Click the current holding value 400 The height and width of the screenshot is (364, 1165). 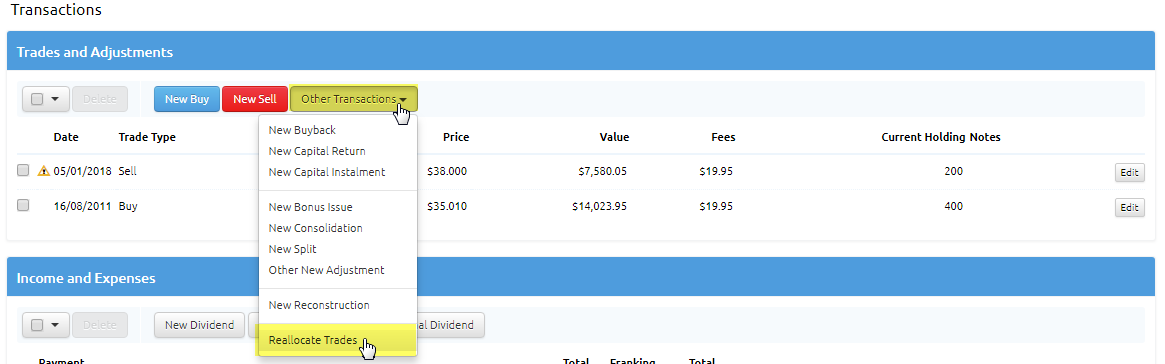click(953, 206)
